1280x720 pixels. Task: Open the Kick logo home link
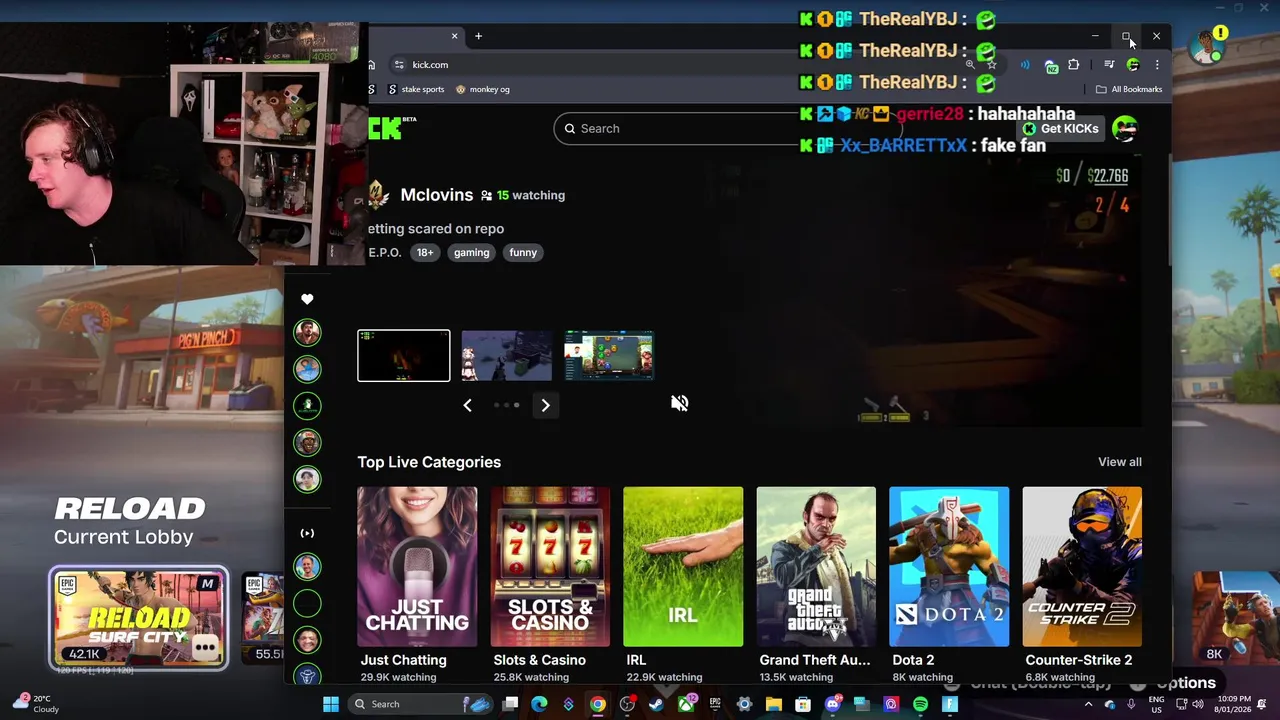(392, 128)
